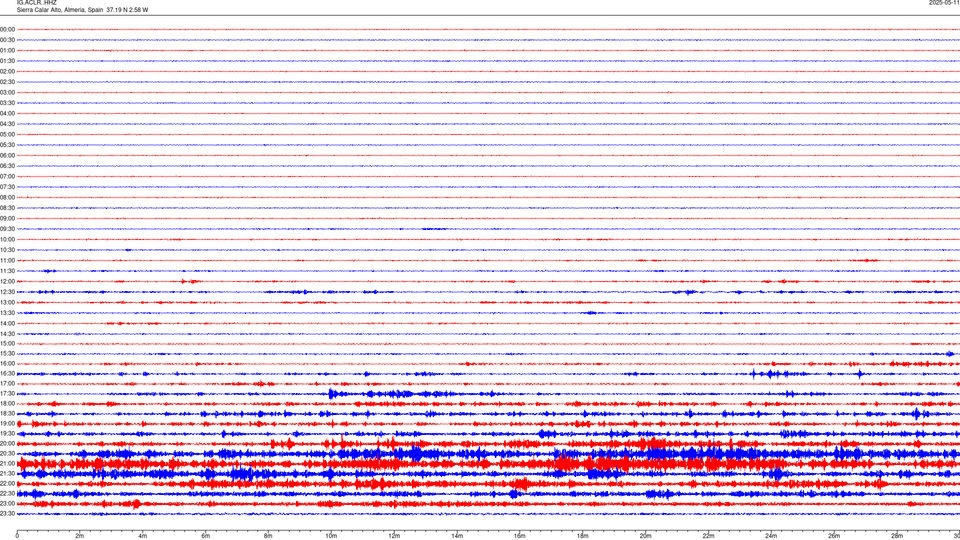Click the 10:30 time row label

7,250
